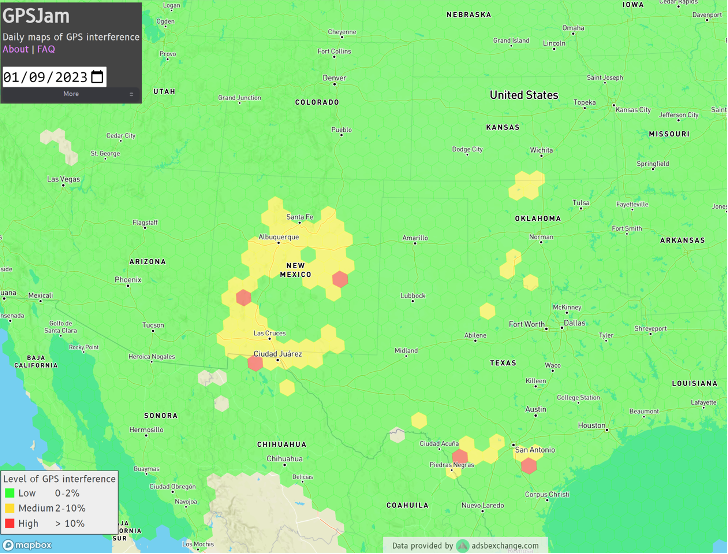The image size is (728, 554).
Task: Select red hexagon south of San Antonio
Action: coord(529,465)
